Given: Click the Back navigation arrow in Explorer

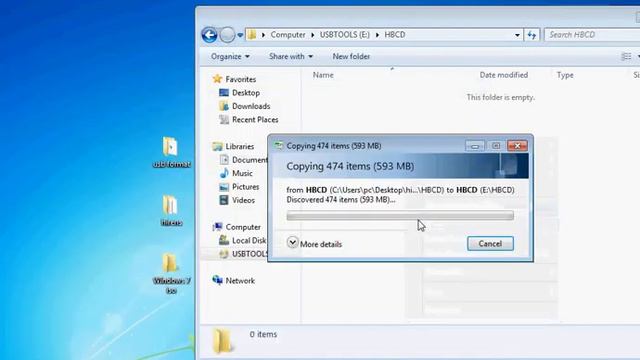Looking at the screenshot, I should pyautogui.click(x=209, y=35).
